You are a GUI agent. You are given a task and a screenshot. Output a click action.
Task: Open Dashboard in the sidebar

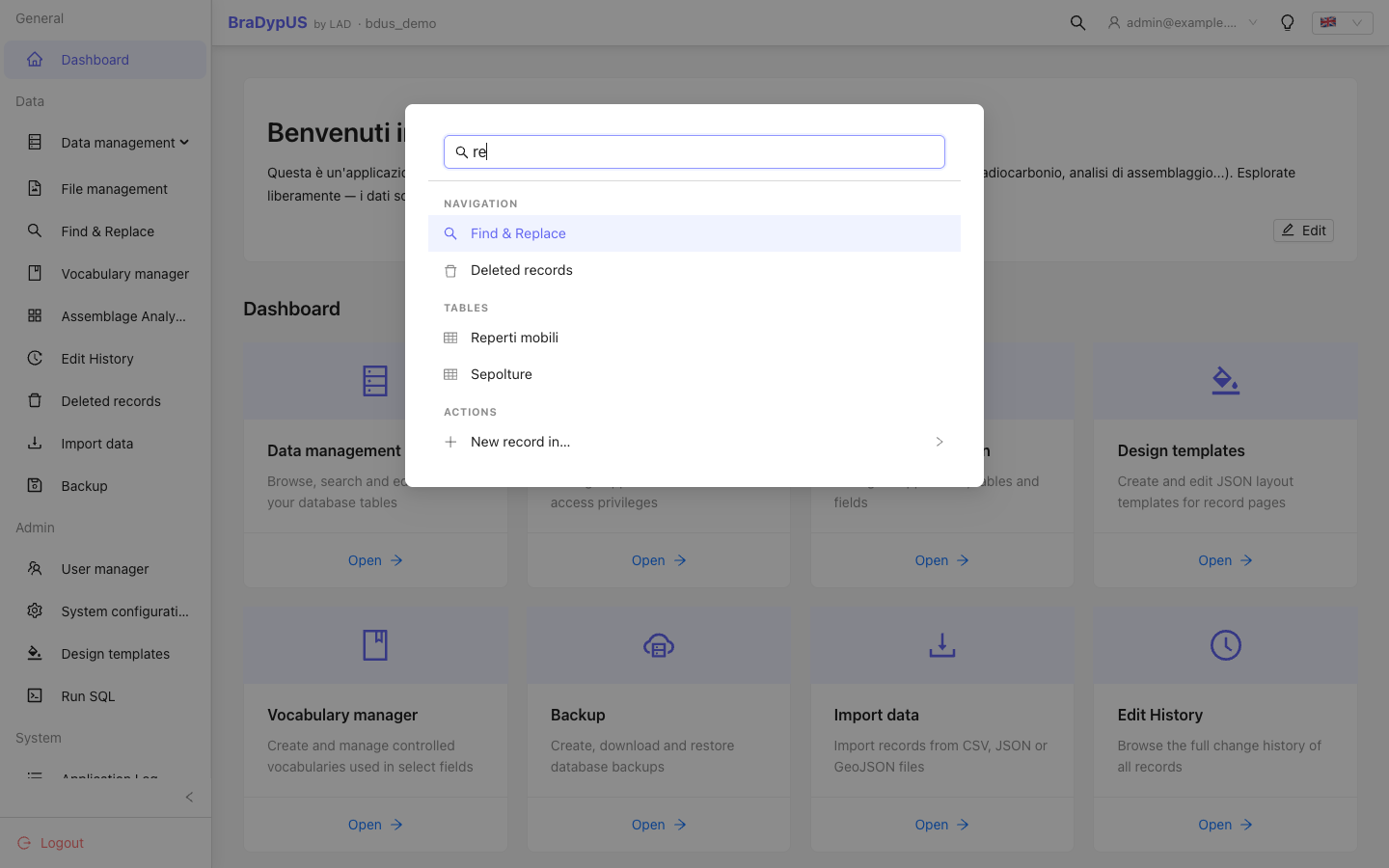tap(105, 60)
